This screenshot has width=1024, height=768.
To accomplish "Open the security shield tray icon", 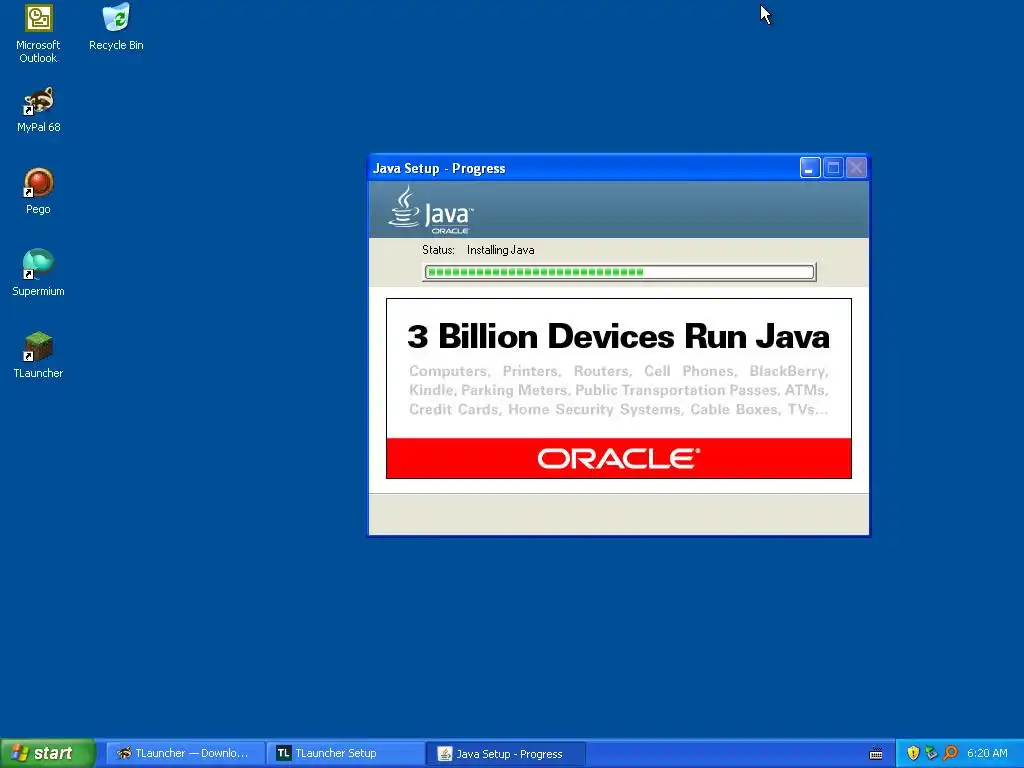I will pyautogui.click(x=913, y=753).
